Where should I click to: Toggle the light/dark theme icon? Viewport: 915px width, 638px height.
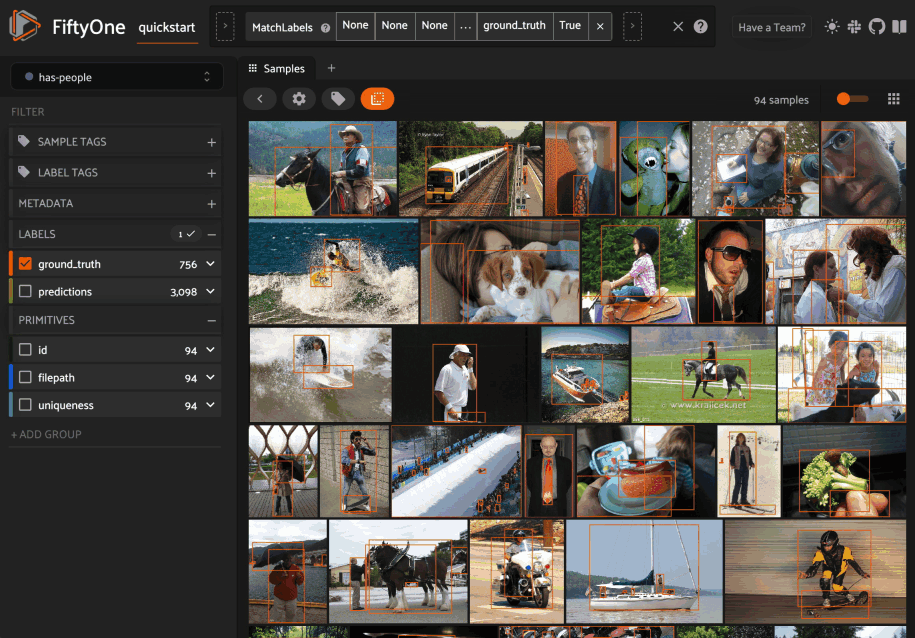832,27
